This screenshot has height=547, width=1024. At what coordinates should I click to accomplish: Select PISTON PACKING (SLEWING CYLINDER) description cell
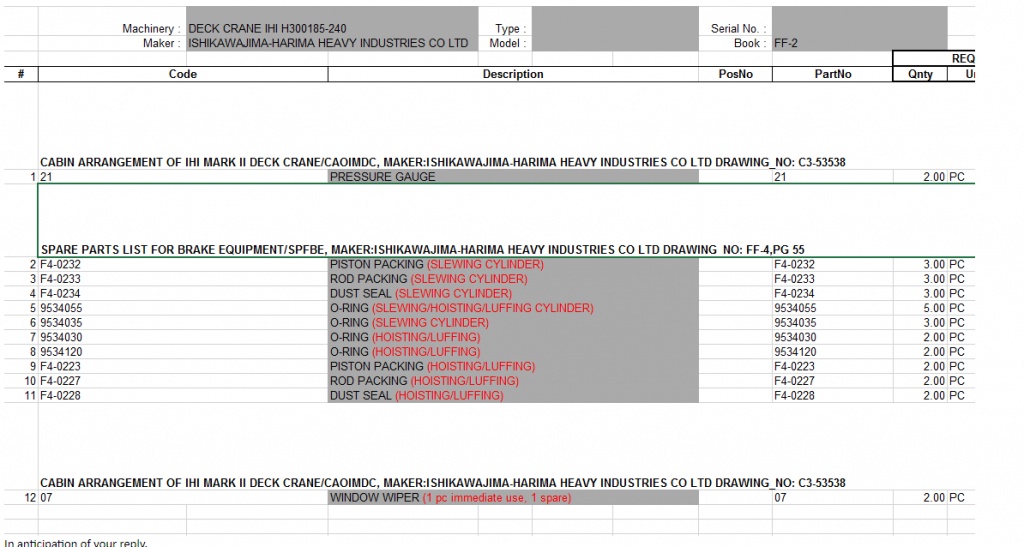[512, 264]
